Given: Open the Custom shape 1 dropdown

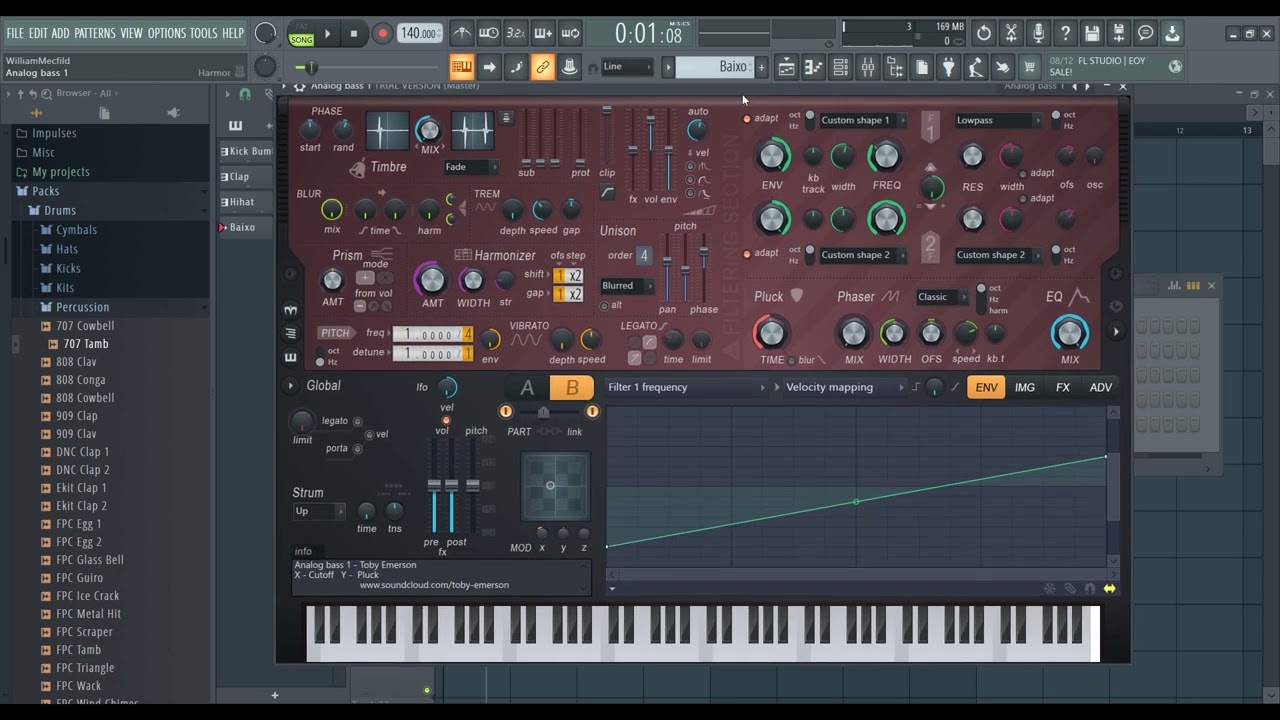Looking at the screenshot, I should click(862, 120).
